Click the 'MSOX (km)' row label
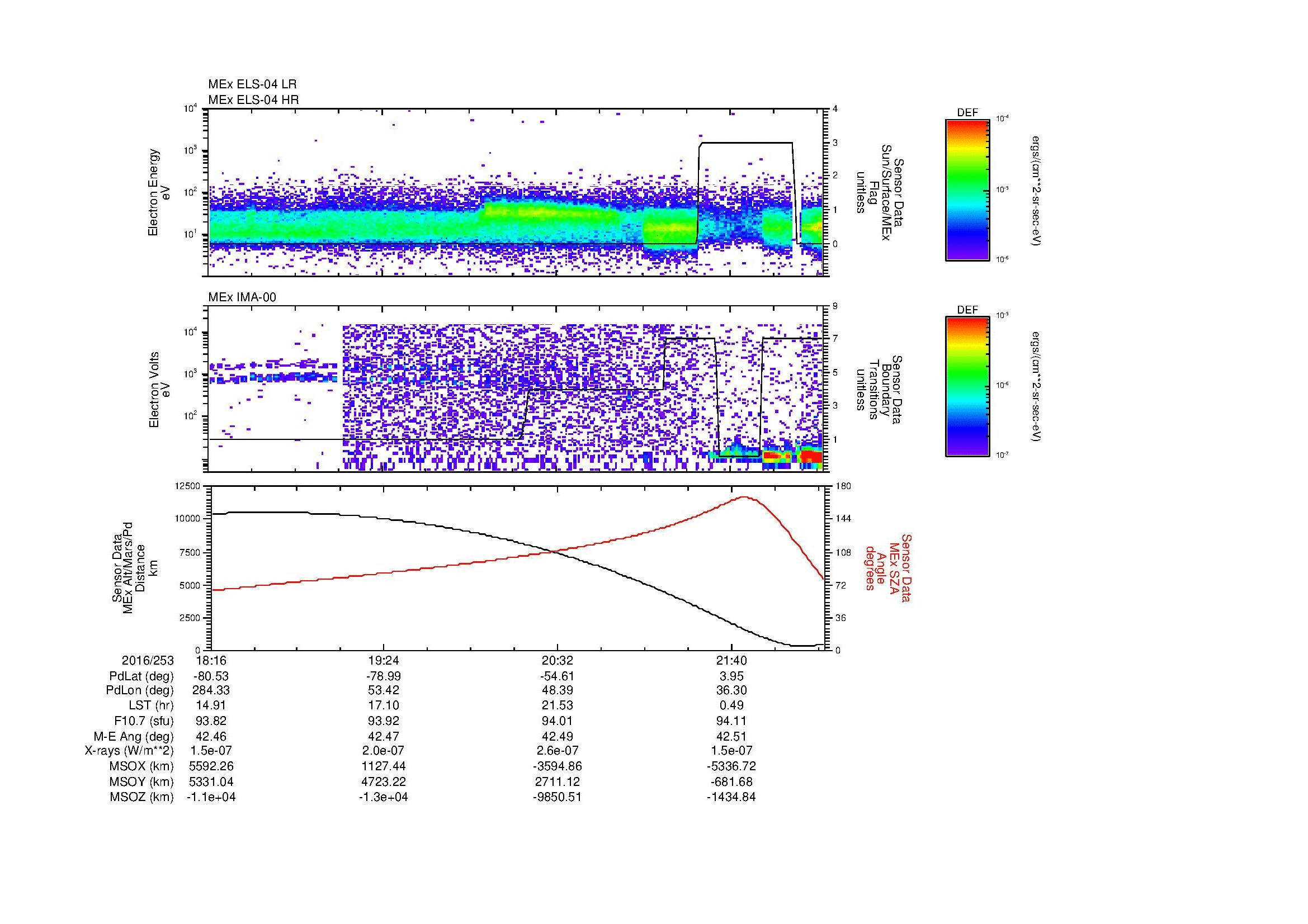 point(142,766)
